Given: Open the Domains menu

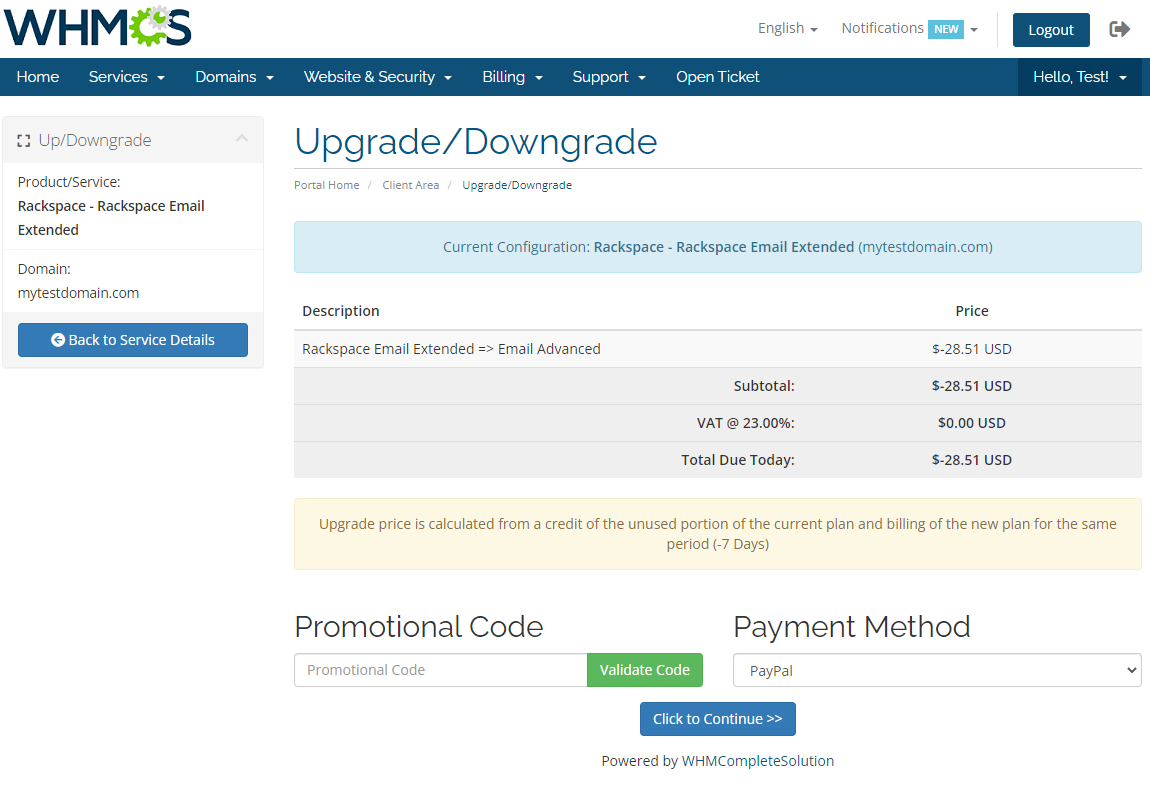Looking at the screenshot, I should coord(234,77).
